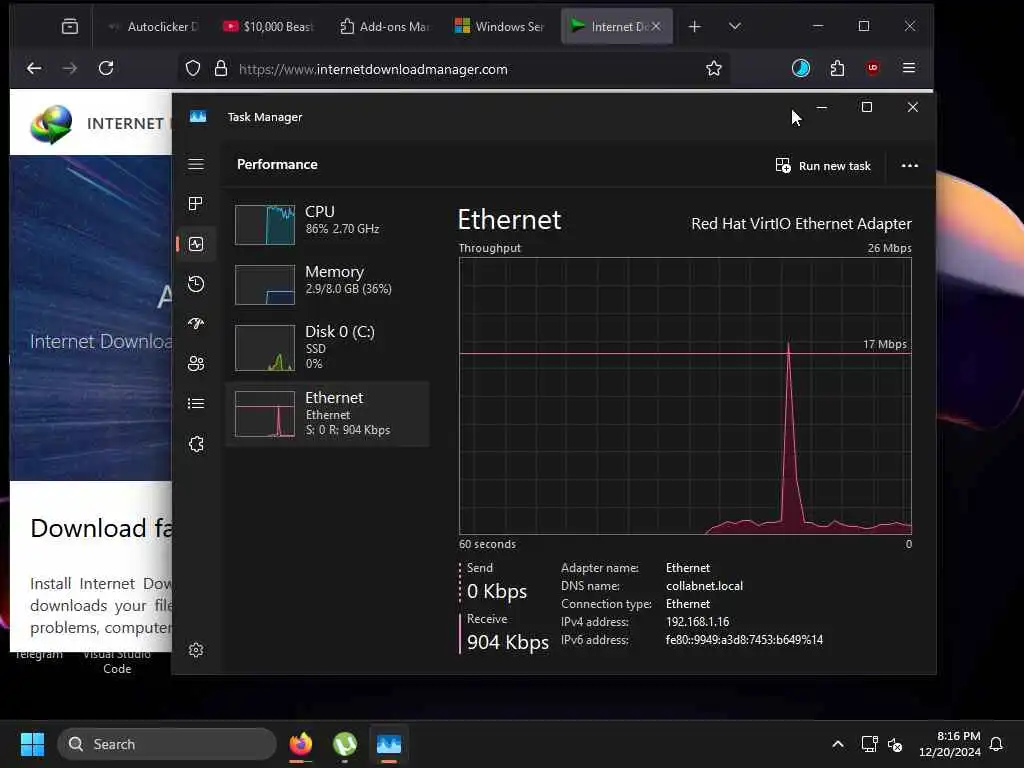The image size is (1024, 768).
Task: Select Disk 0 (C:) performance entry
Action: click(x=327, y=347)
